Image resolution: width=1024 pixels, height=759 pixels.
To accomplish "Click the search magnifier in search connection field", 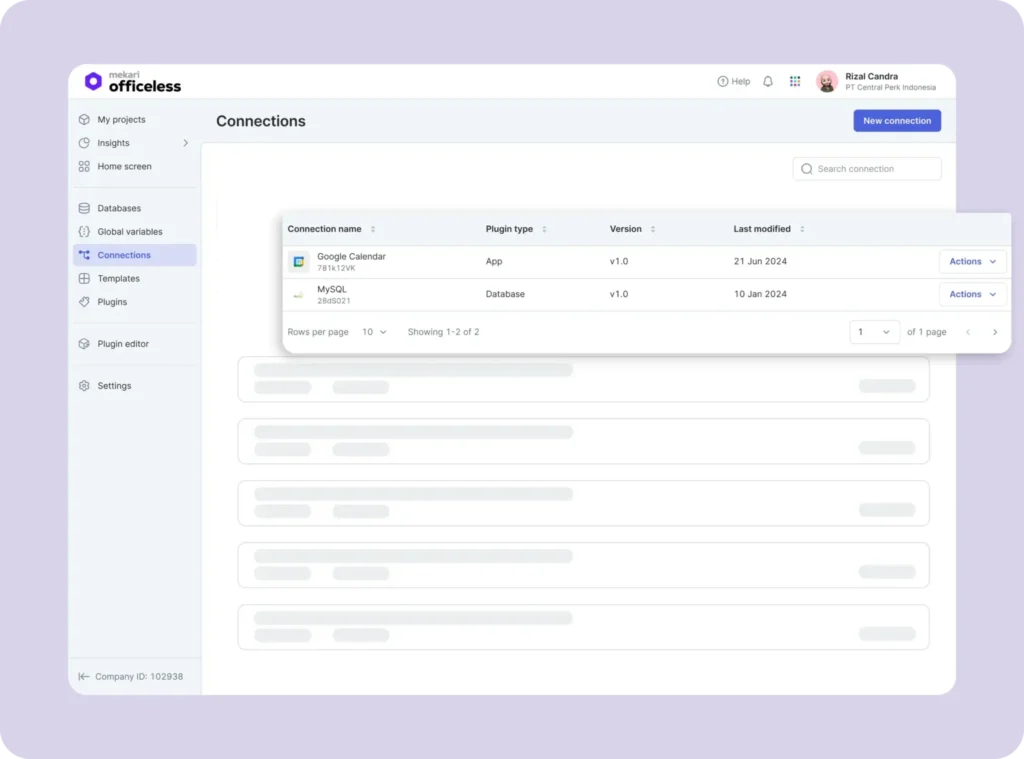I will (806, 168).
